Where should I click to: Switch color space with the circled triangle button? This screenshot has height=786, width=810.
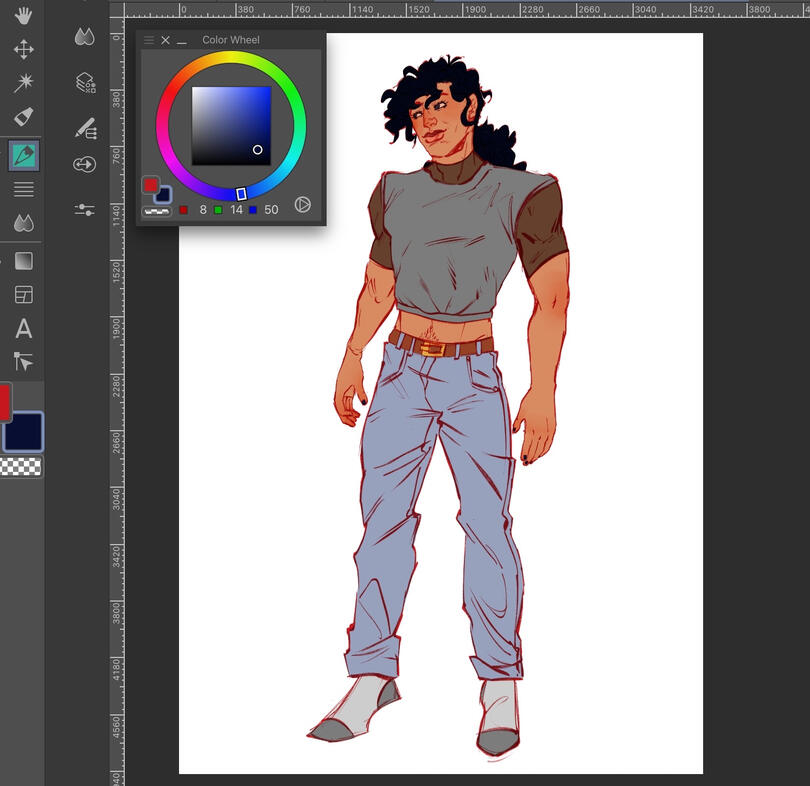pos(303,205)
